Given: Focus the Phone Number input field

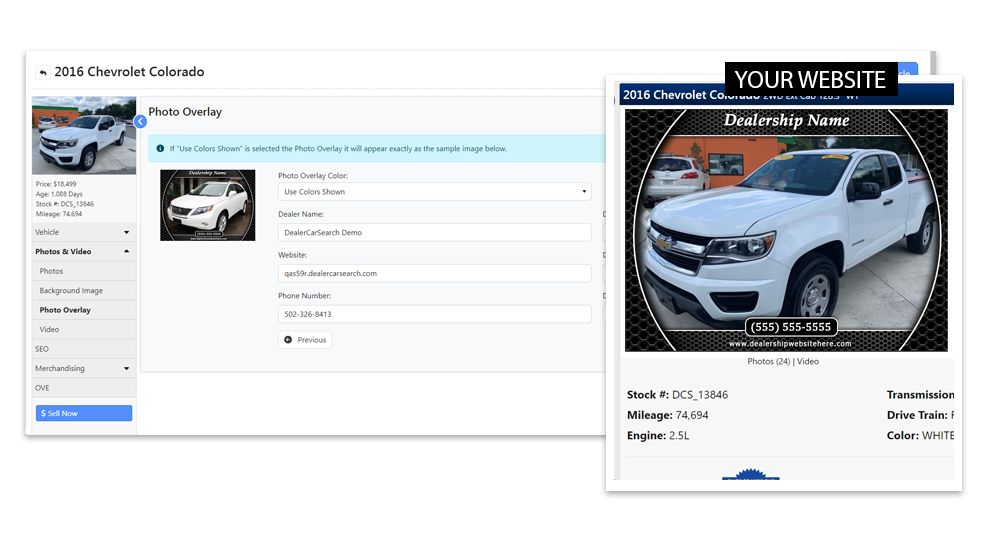Looking at the screenshot, I should click(434, 314).
